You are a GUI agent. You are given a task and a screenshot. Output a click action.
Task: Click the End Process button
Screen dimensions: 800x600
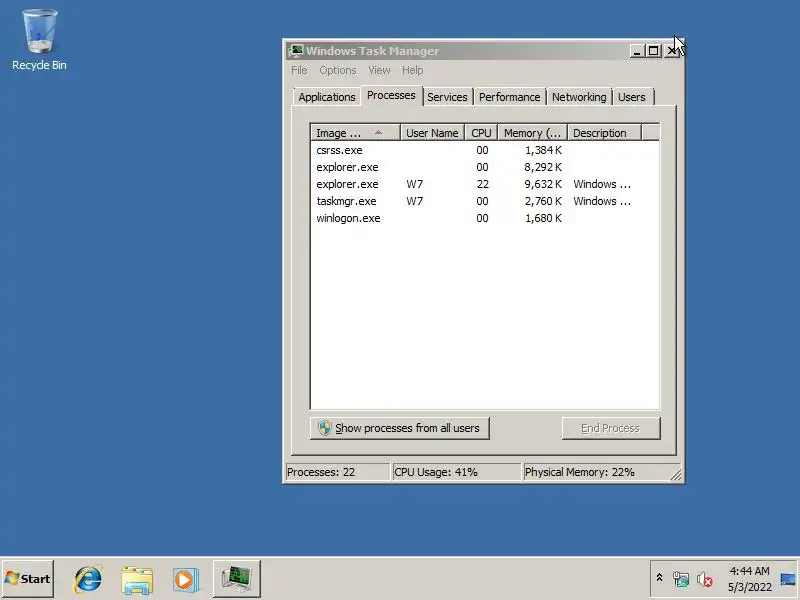[x=611, y=428]
